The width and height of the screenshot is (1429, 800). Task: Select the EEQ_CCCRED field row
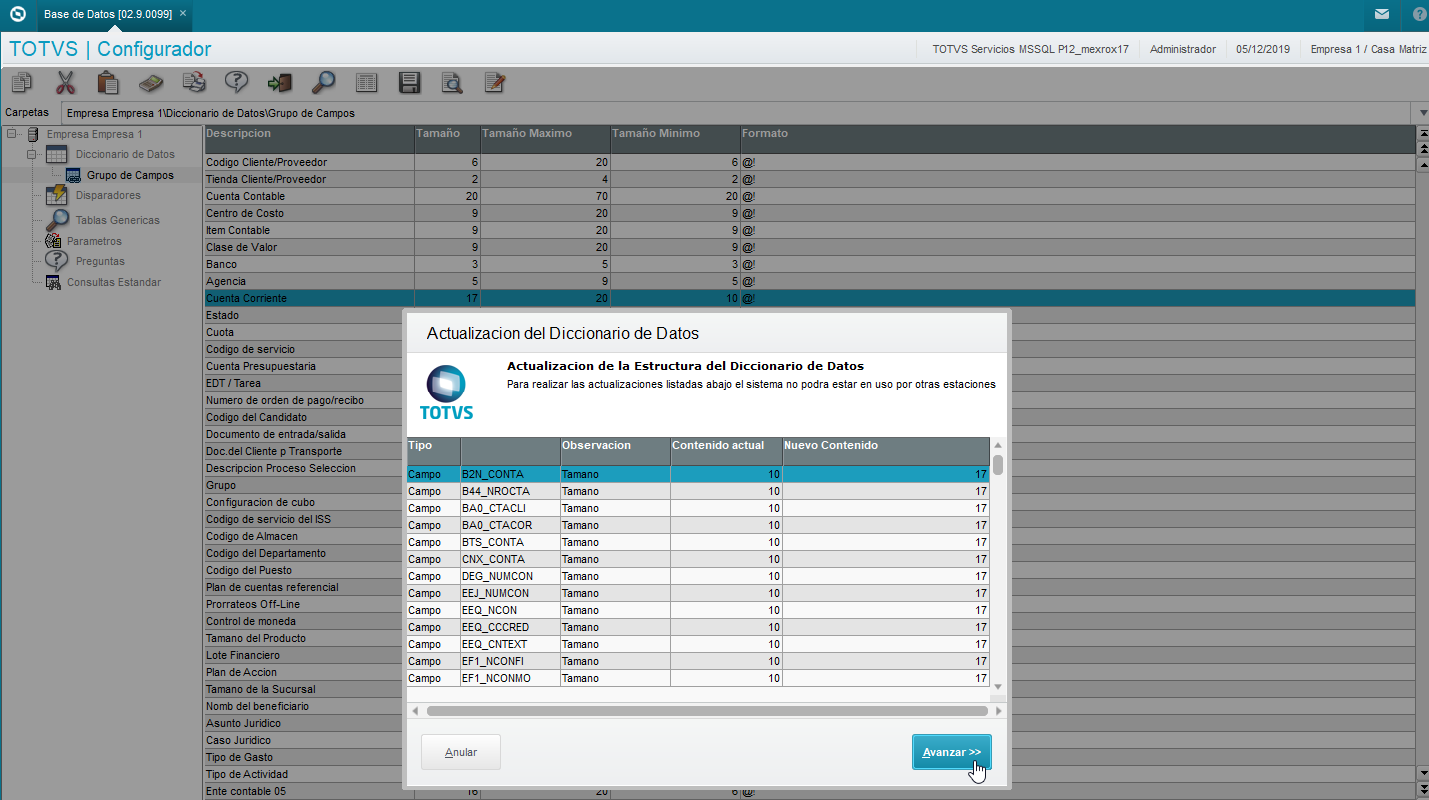[698, 627]
